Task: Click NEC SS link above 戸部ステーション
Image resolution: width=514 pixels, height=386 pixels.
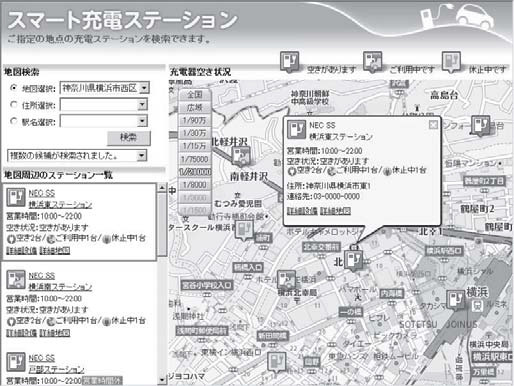Action: click(x=42, y=358)
